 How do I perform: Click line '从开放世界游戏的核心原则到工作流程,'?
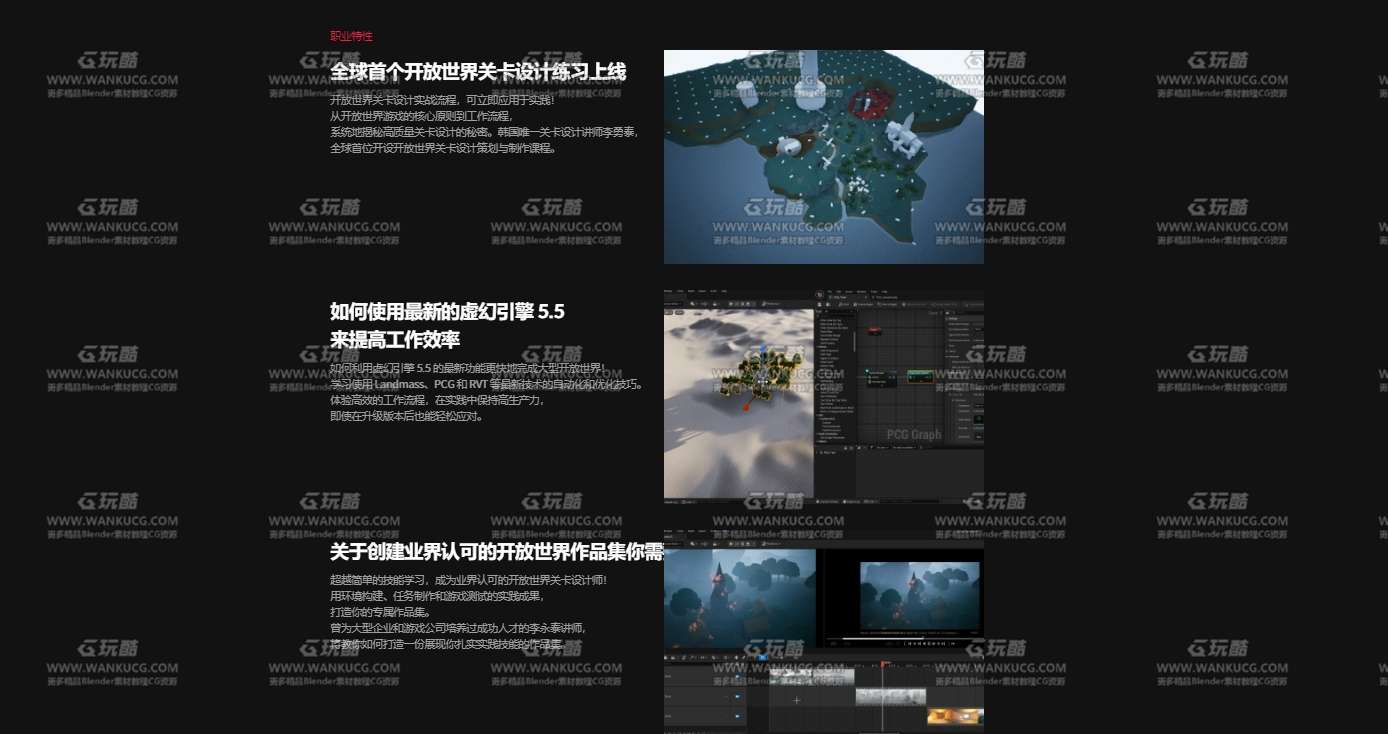click(421, 116)
